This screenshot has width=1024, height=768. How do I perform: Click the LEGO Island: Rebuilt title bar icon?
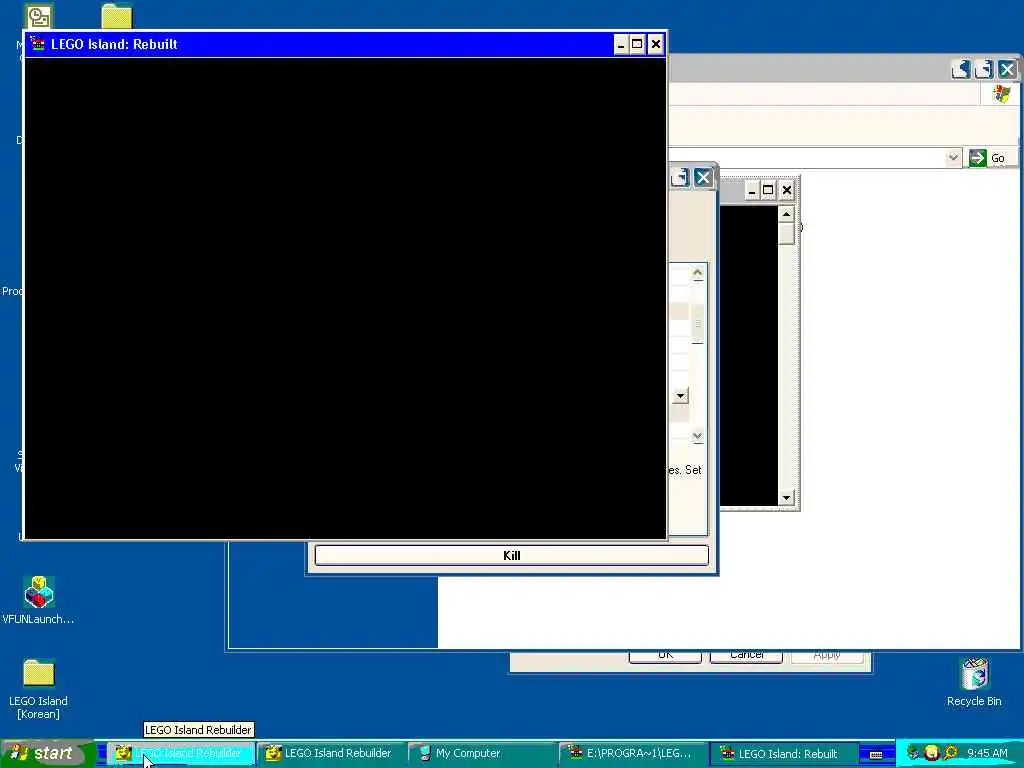click(38, 44)
